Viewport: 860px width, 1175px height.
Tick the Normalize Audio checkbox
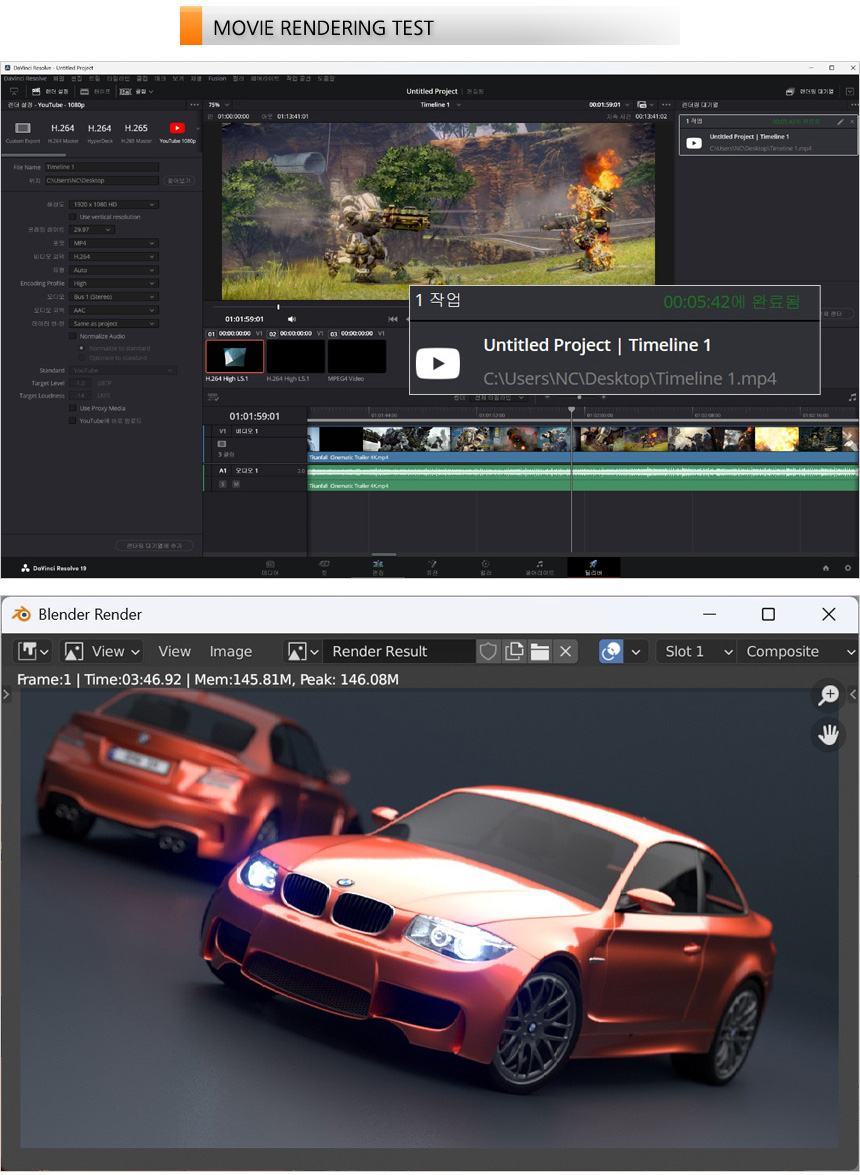pyautogui.click(x=73, y=336)
